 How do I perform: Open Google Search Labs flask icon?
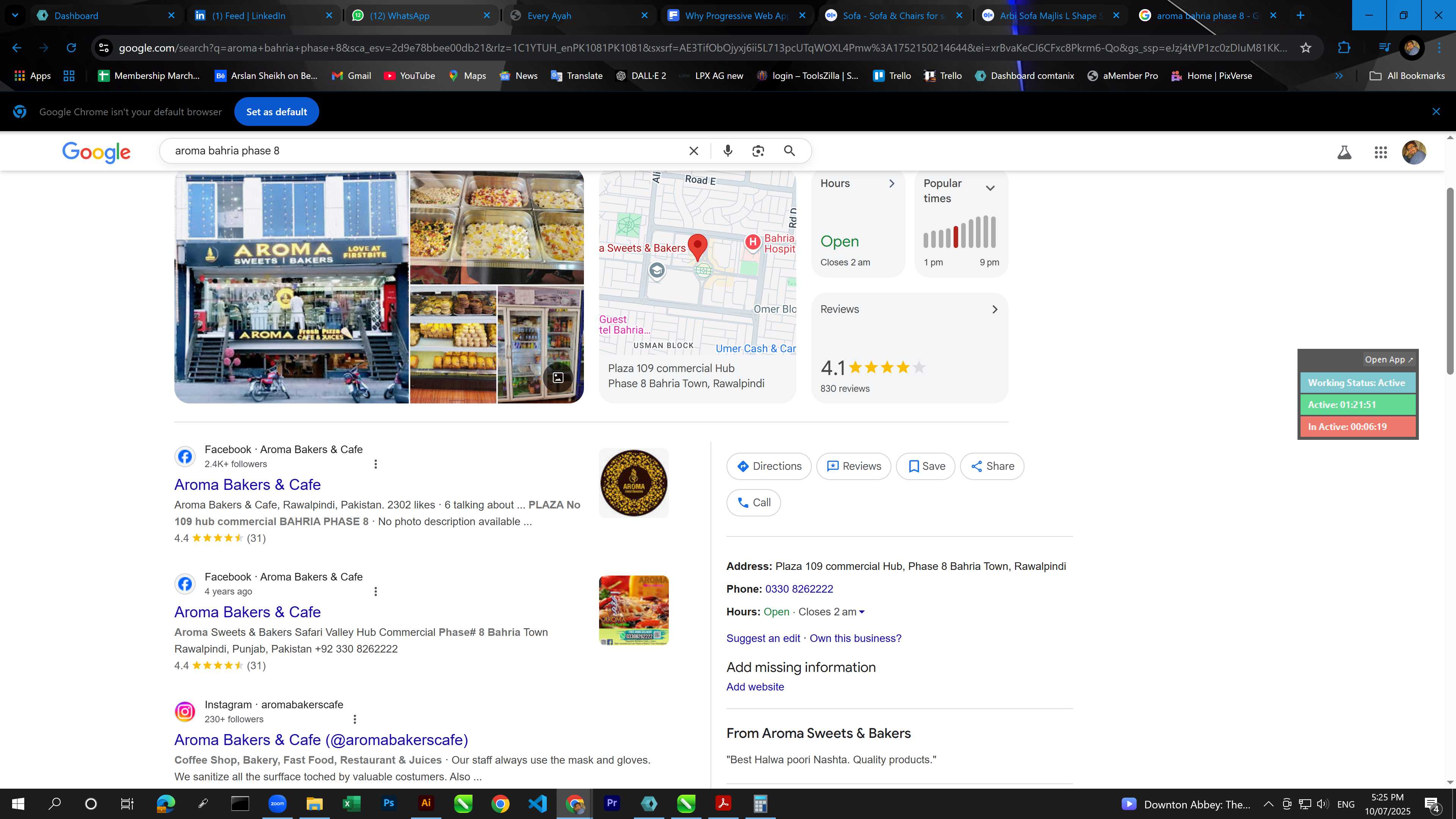(1344, 152)
